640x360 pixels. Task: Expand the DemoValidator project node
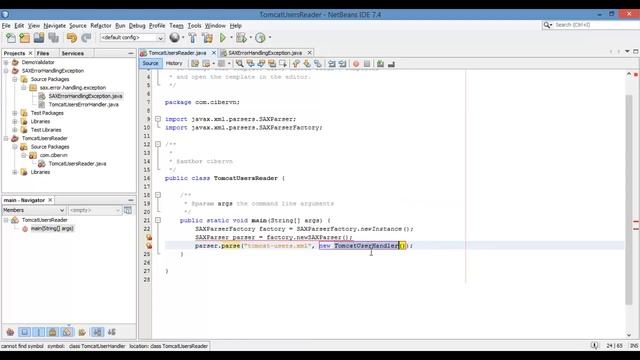click(x=6, y=62)
